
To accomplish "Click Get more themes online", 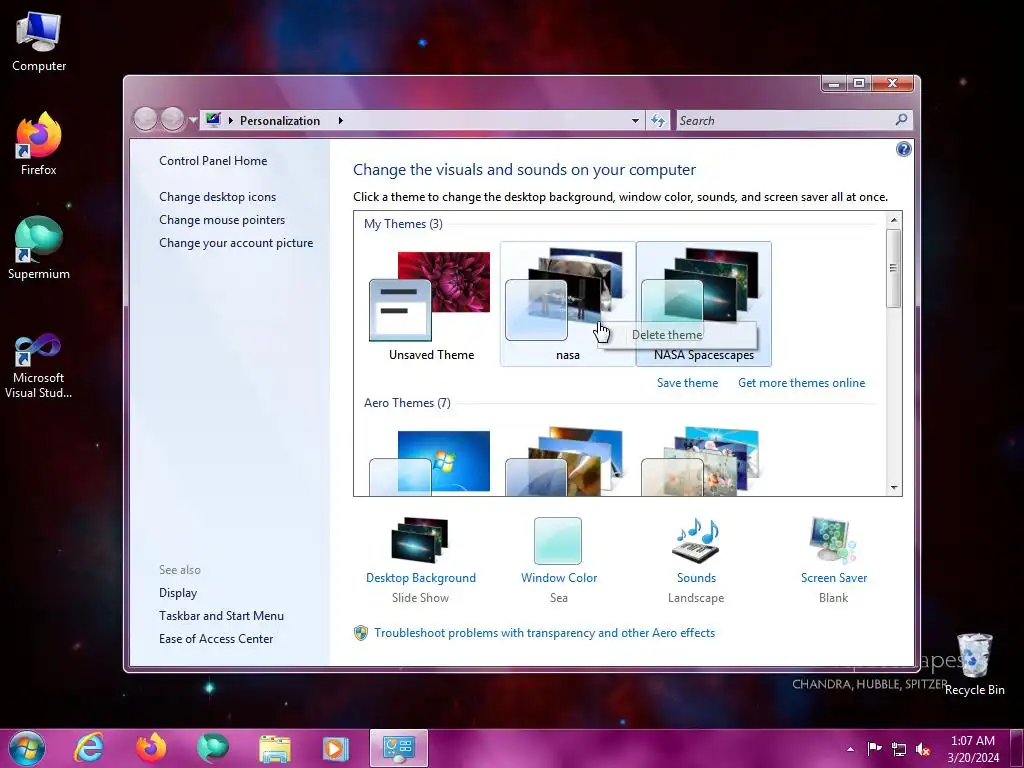I will click(x=801, y=383).
